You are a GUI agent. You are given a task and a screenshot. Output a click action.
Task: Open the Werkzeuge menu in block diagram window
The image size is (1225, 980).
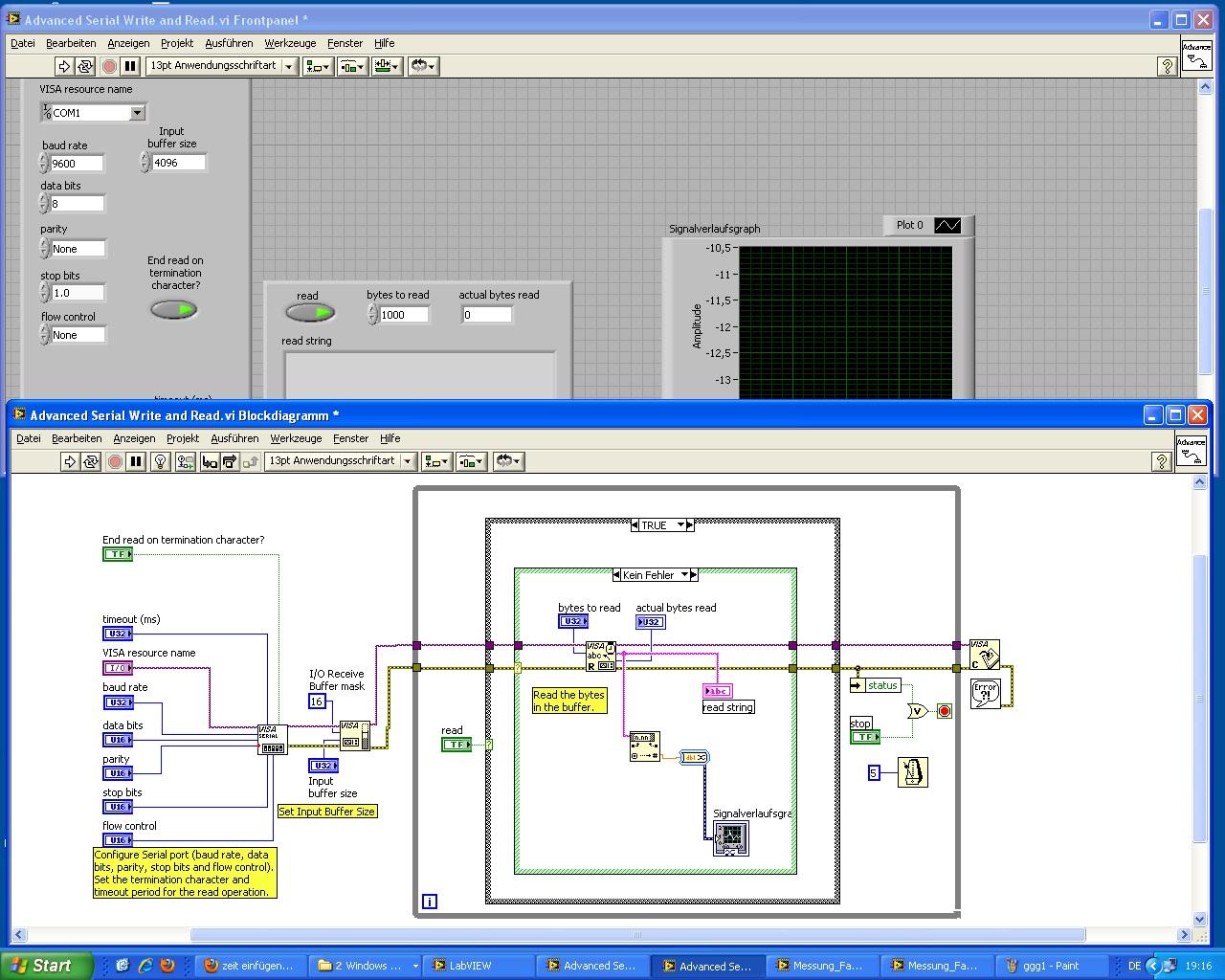[296, 438]
